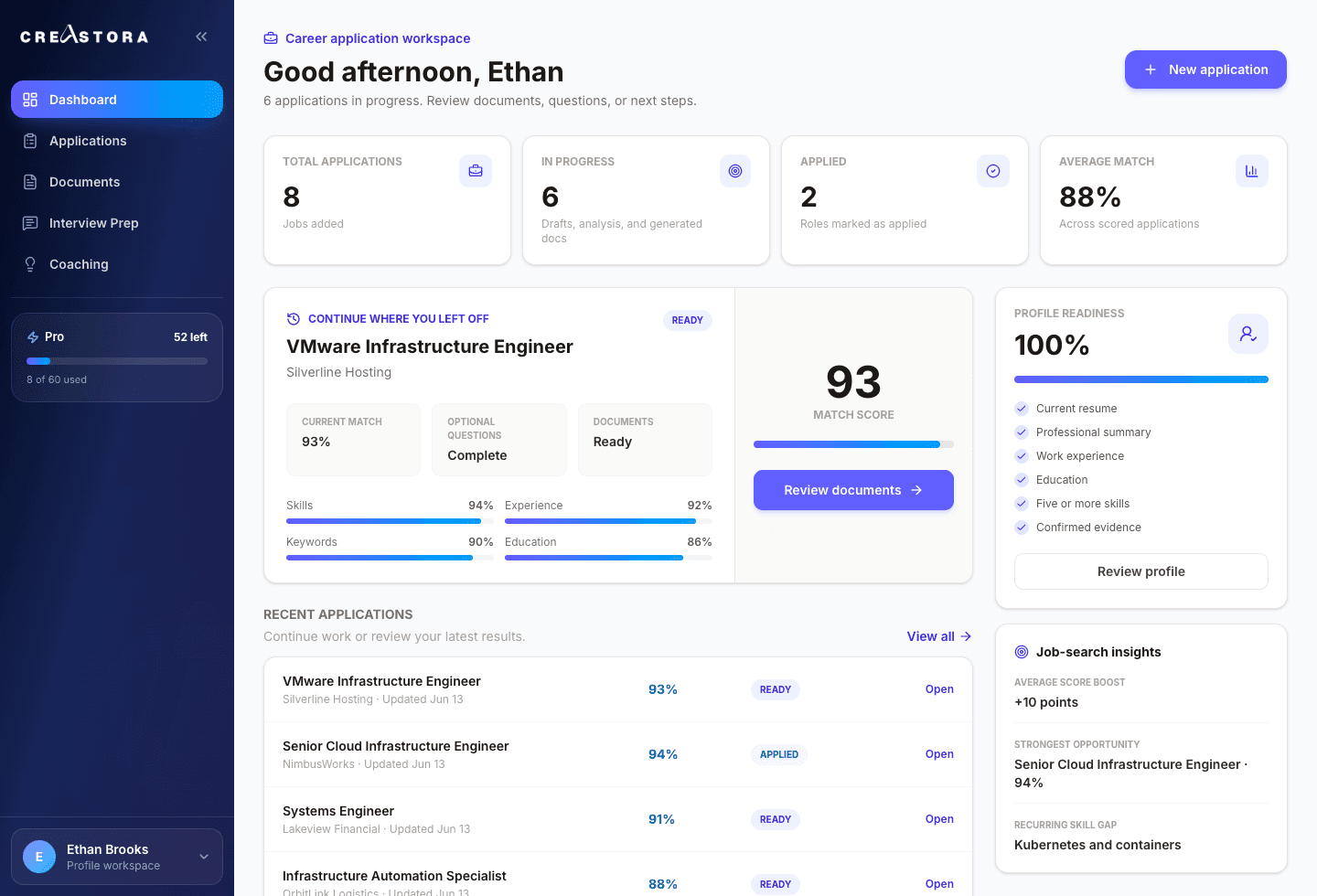
Task: Click Kubernetes and containers skill gap text
Action: click(1097, 845)
